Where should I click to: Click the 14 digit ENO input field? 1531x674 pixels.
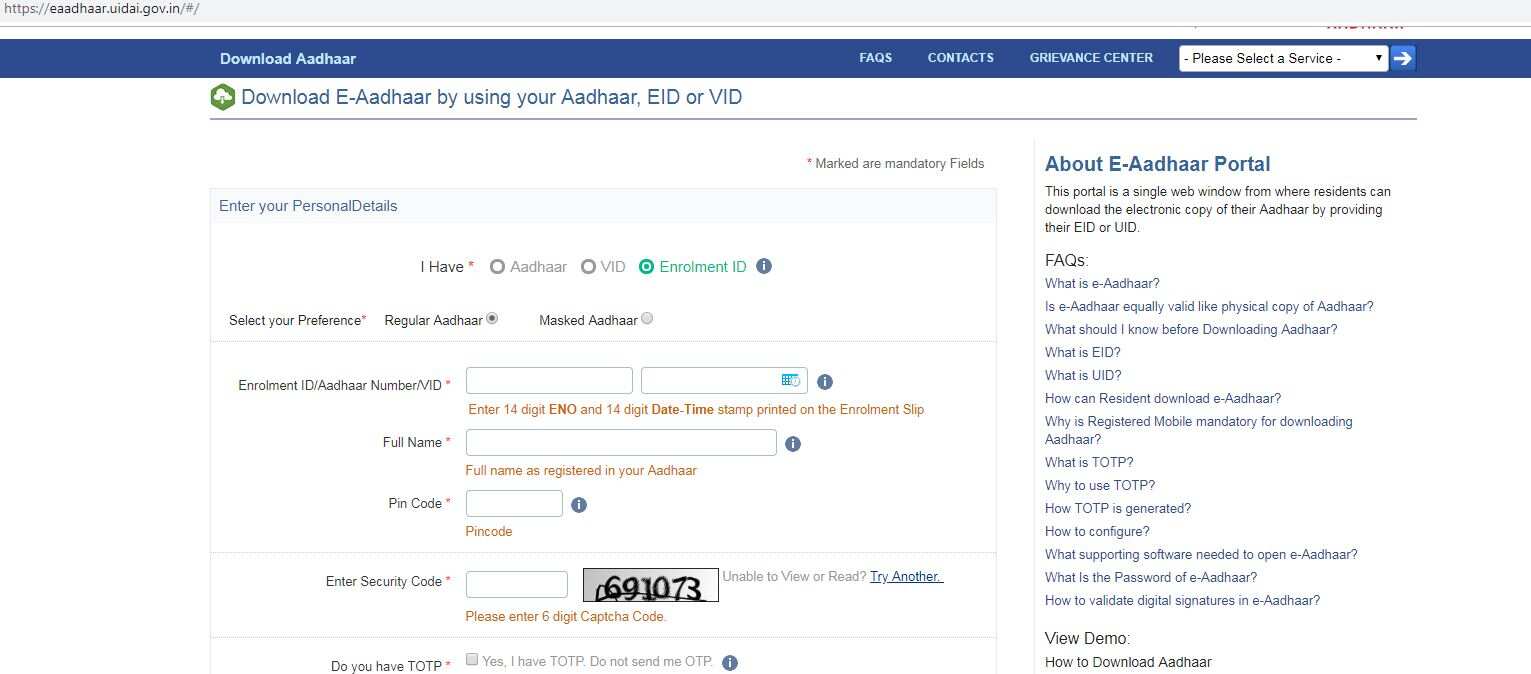coord(549,381)
